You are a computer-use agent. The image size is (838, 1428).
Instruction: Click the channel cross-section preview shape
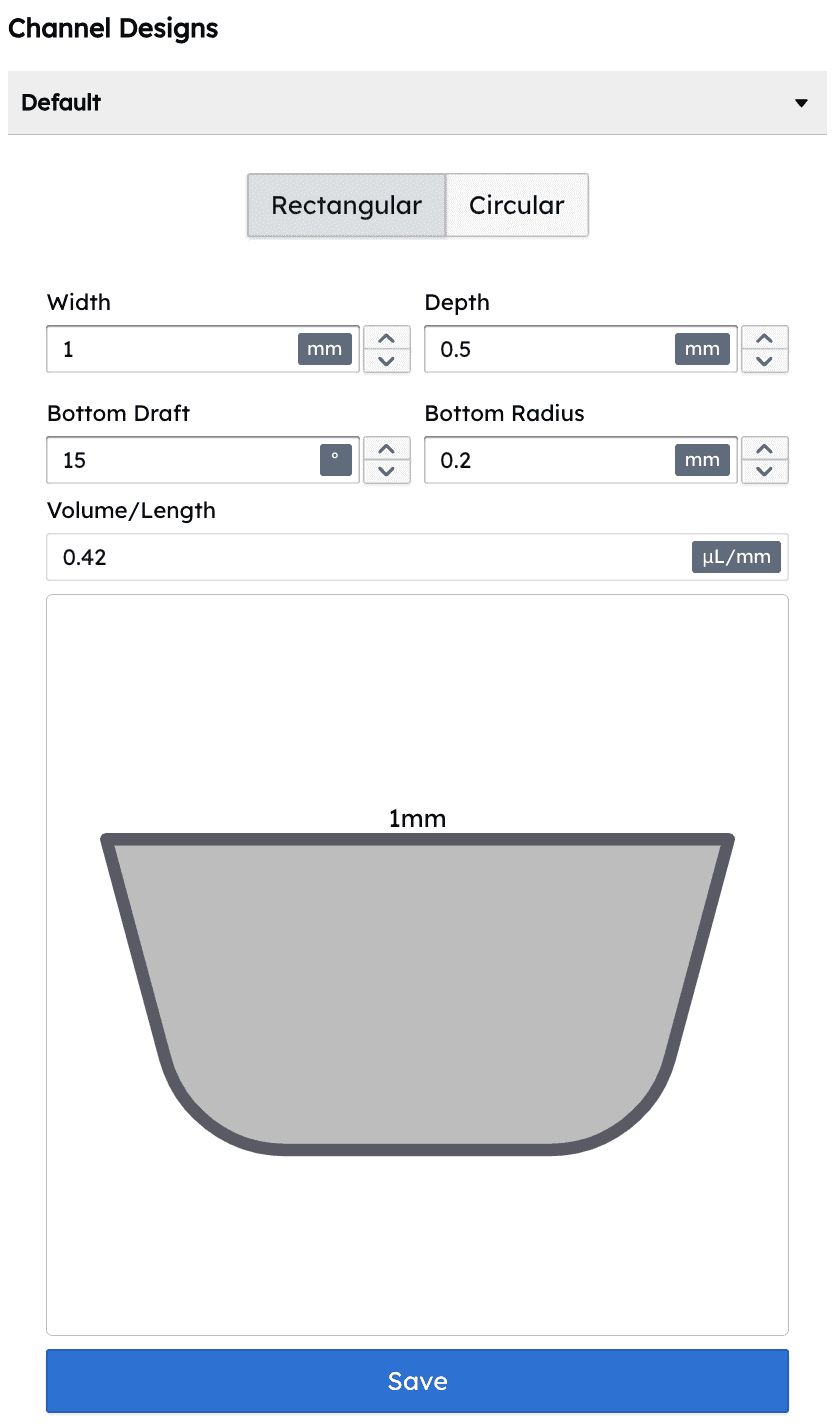(417, 990)
